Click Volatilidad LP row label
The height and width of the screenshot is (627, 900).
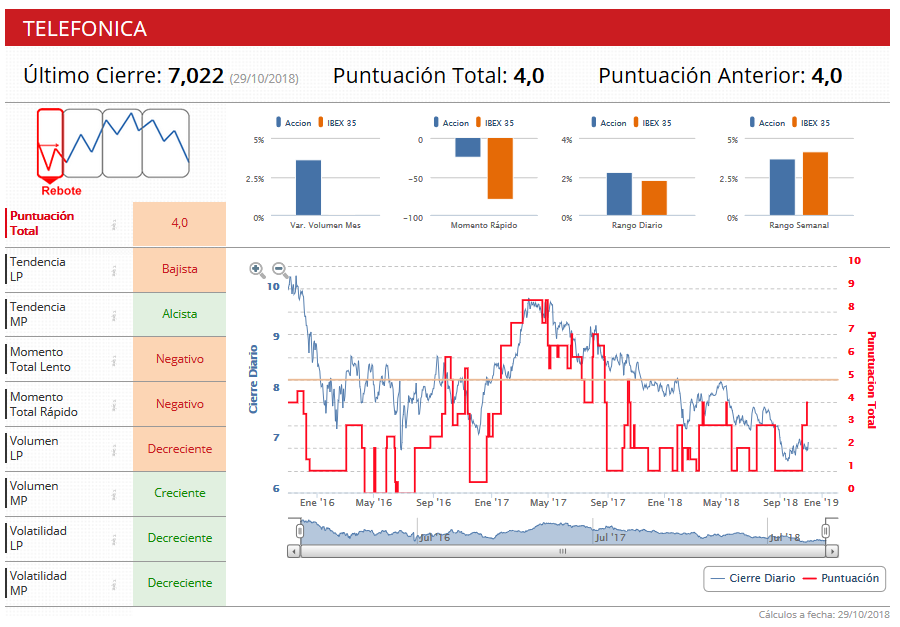pos(38,538)
